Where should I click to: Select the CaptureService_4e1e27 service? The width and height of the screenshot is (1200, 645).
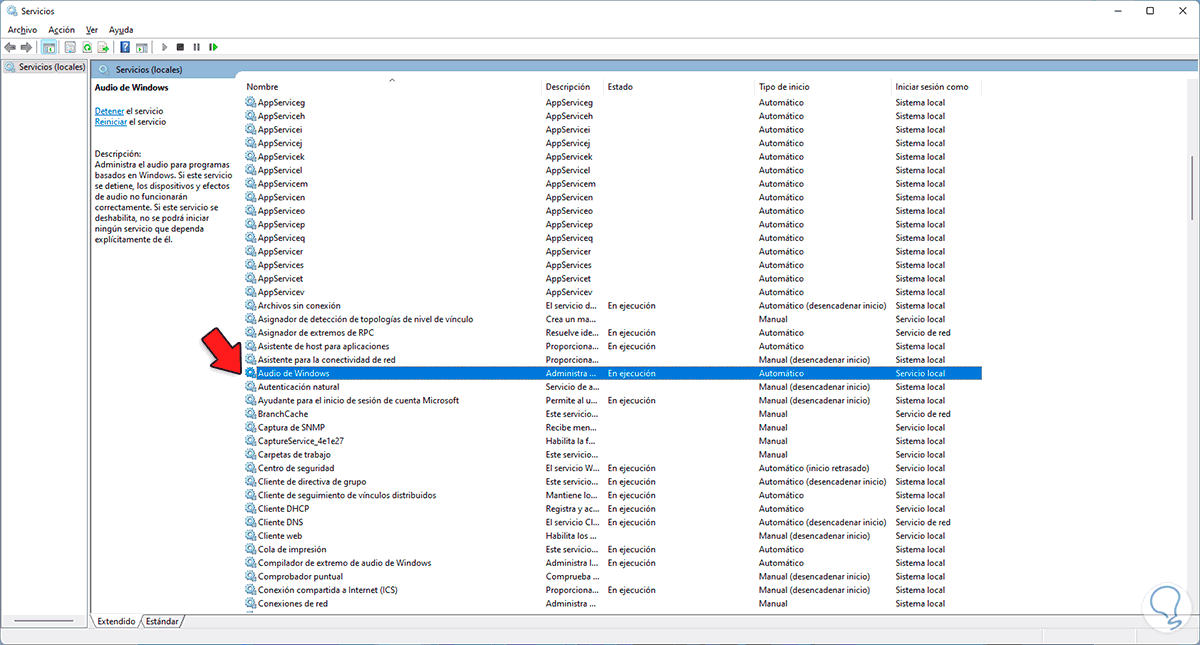(x=300, y=441)
